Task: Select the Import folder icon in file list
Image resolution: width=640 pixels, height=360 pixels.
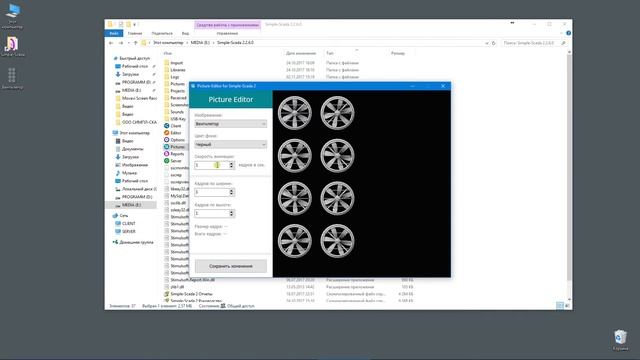Action: pos(167,63)
